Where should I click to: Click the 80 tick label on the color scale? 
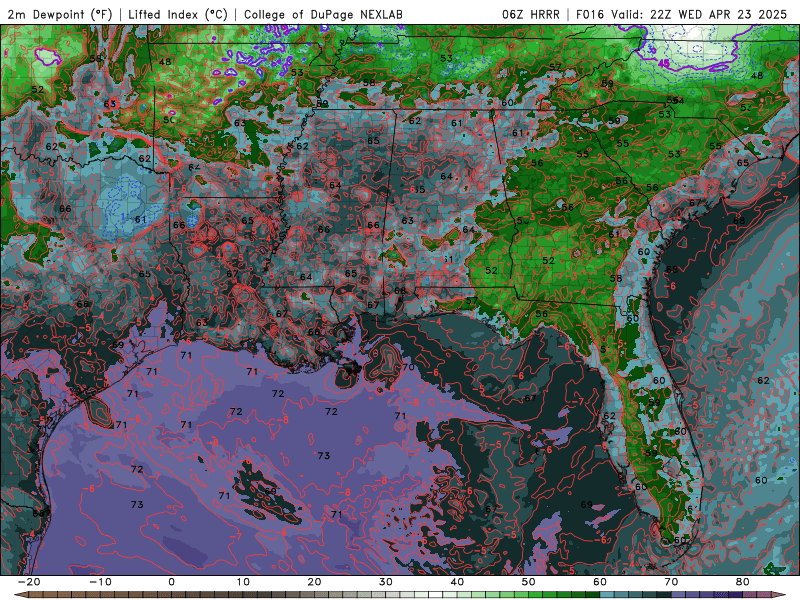pos(743,582)
